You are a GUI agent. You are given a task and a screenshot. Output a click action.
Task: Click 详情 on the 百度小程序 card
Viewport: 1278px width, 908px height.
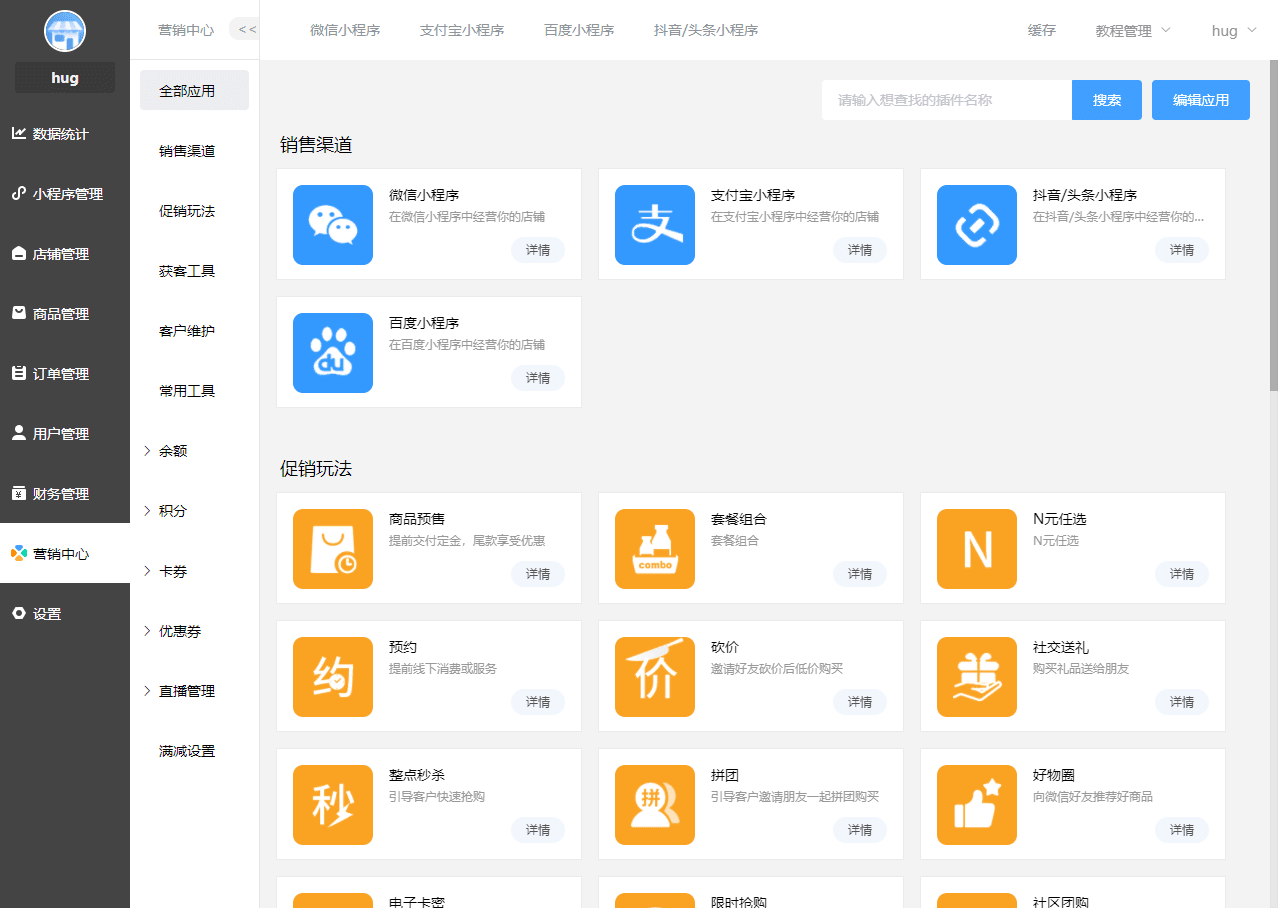coord(538,378)
